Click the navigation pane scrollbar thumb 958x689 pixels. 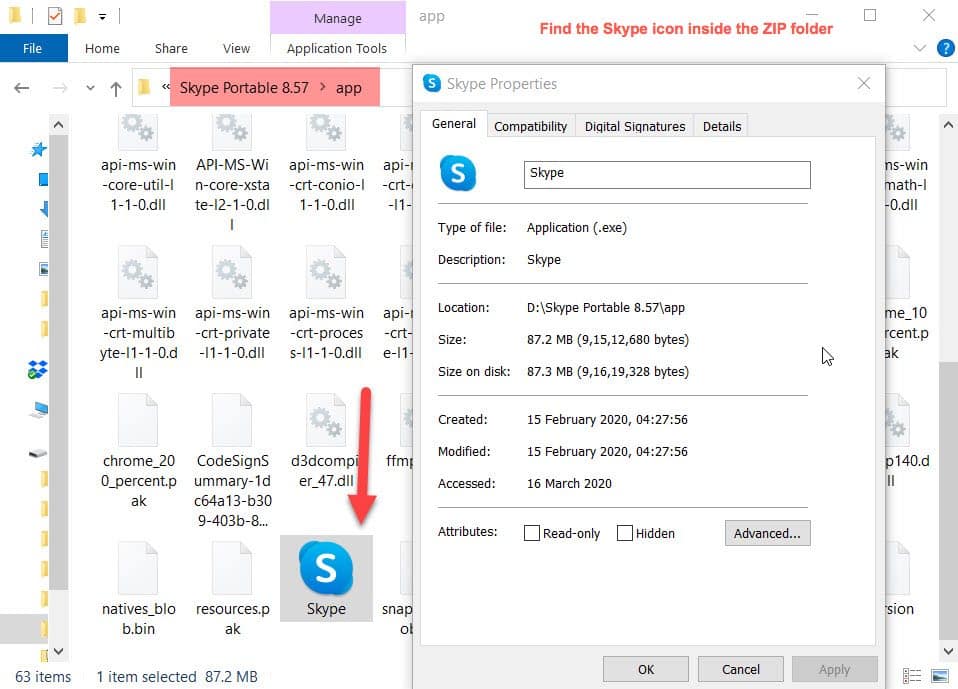click(x=58, y=362)
